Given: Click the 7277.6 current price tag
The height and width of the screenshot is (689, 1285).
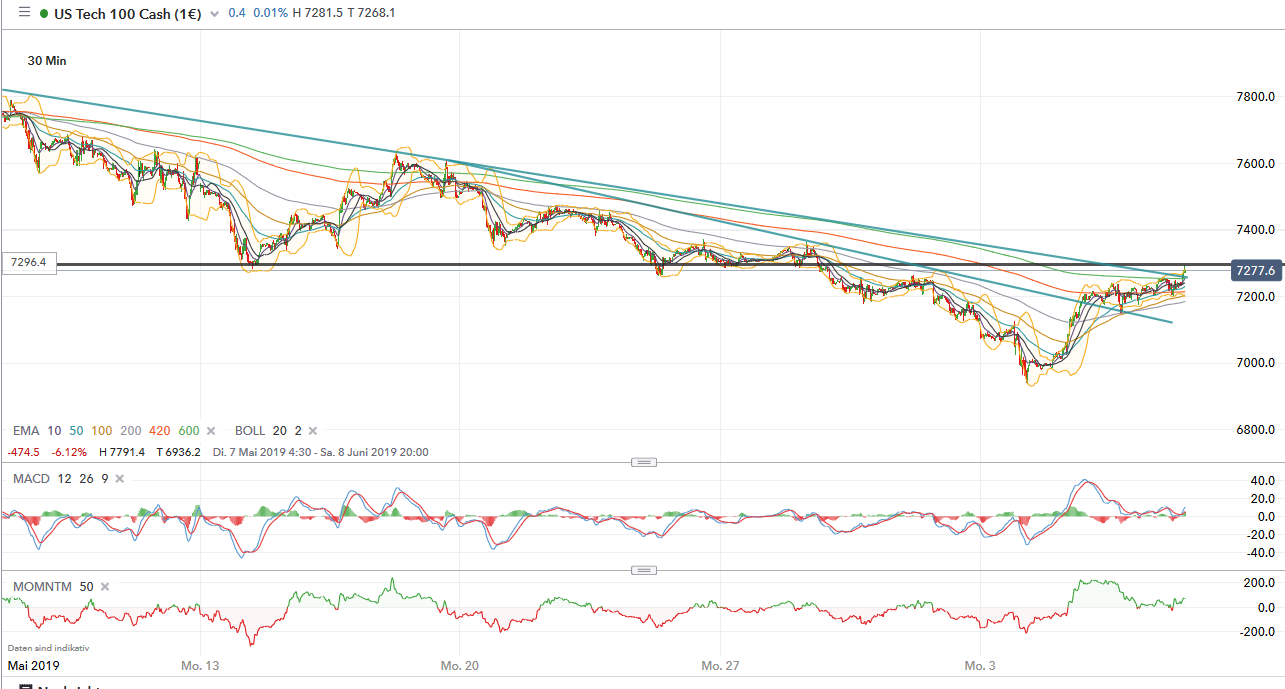Looking at the screenshot, I should [x=1257, y=270].
